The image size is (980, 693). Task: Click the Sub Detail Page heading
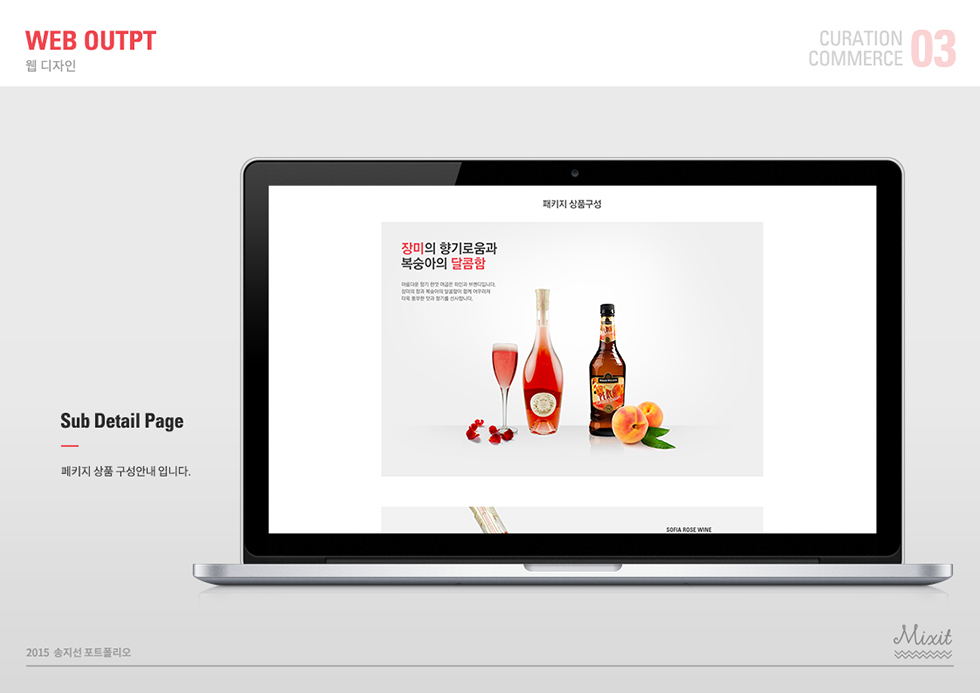(122, 421)
